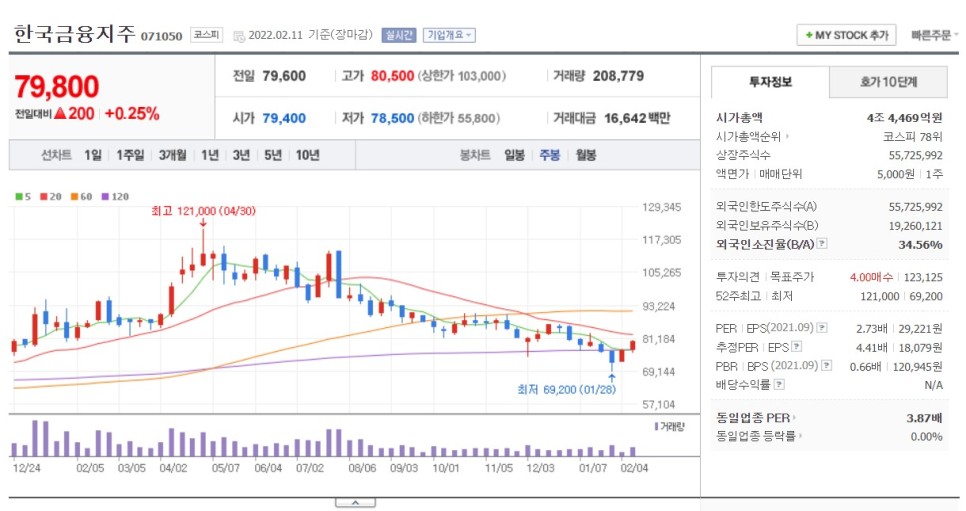This screenshot has height=511, width=966.
Task: Switch candle chart to 일봉
Action: (514, 155)
